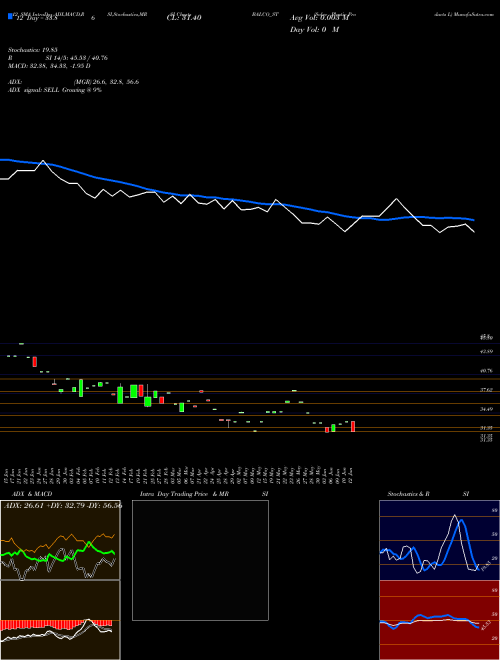Open the ADX line chart panel
Image resolution: width=500 pixels, height=660 pixels.
click(x=60, y=540)
